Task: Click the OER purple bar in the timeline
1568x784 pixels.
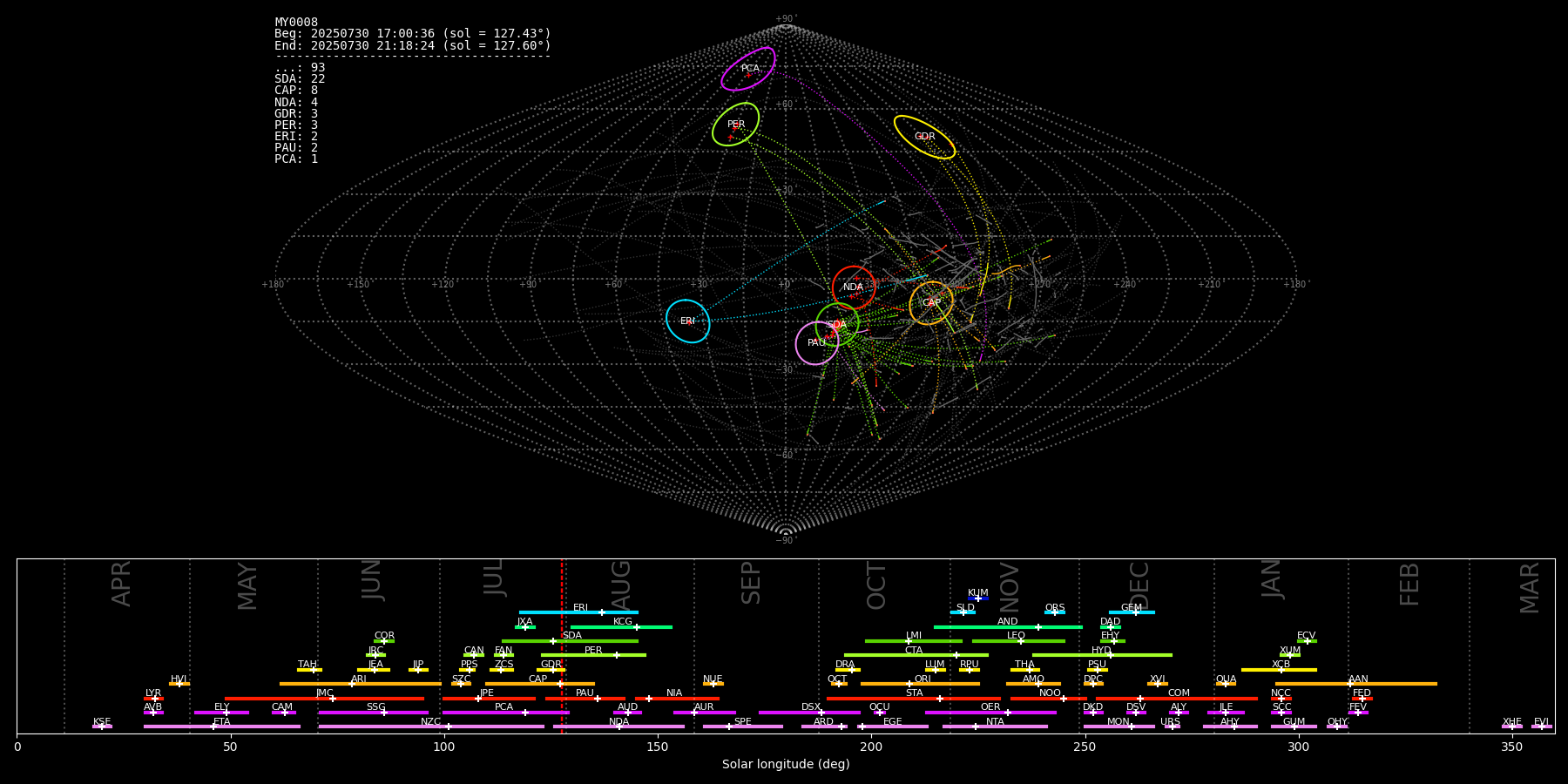Action: tap(990, 713)
